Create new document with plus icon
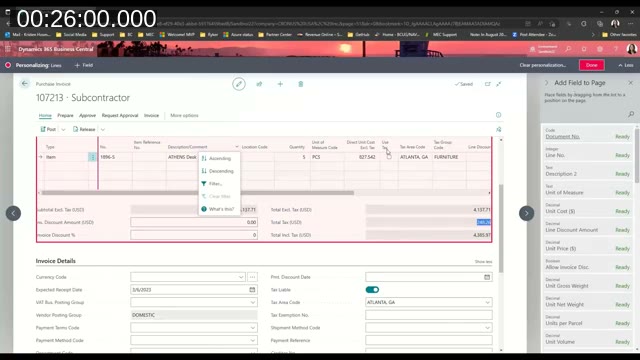The image size is (640, 360). (x=280, y=84)
